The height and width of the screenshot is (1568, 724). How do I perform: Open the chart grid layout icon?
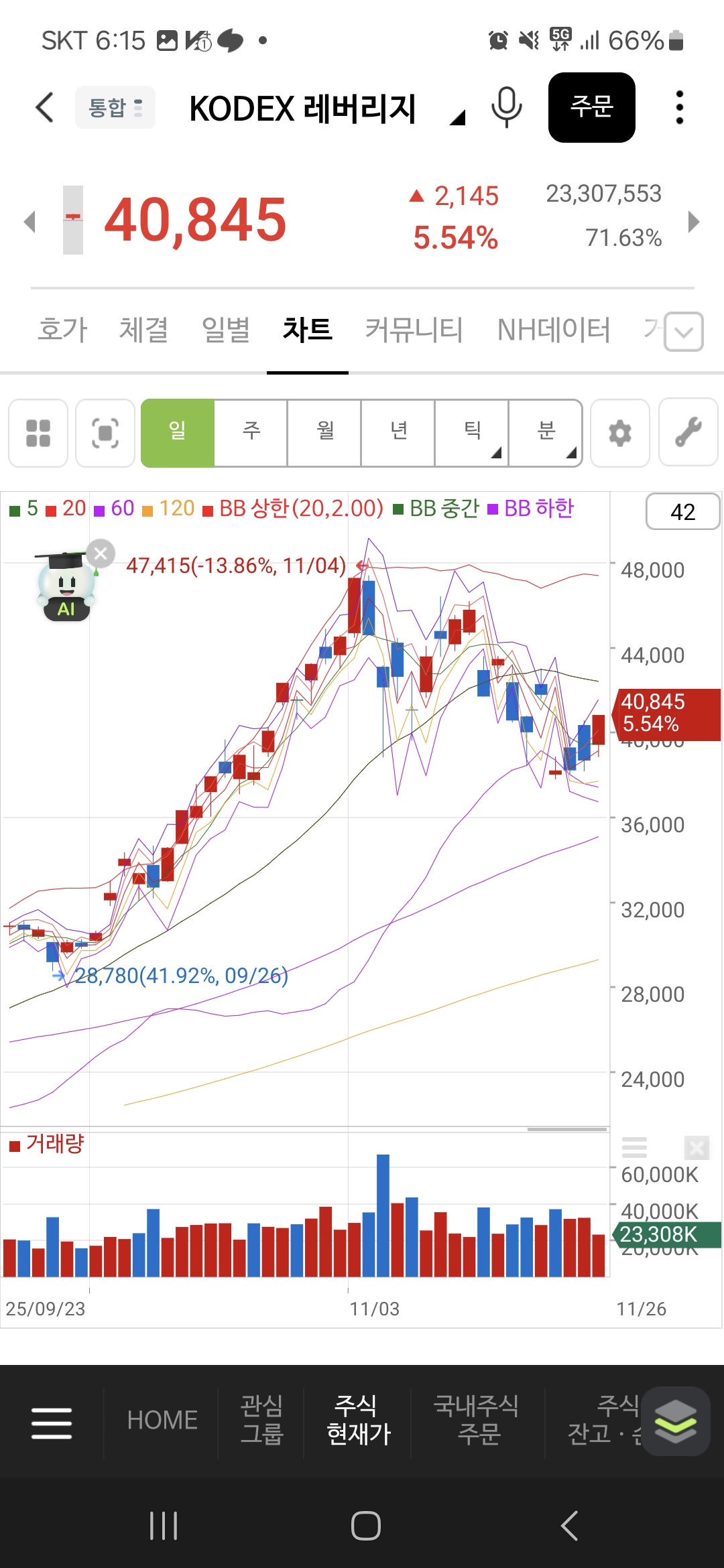(x=38, y=433)
